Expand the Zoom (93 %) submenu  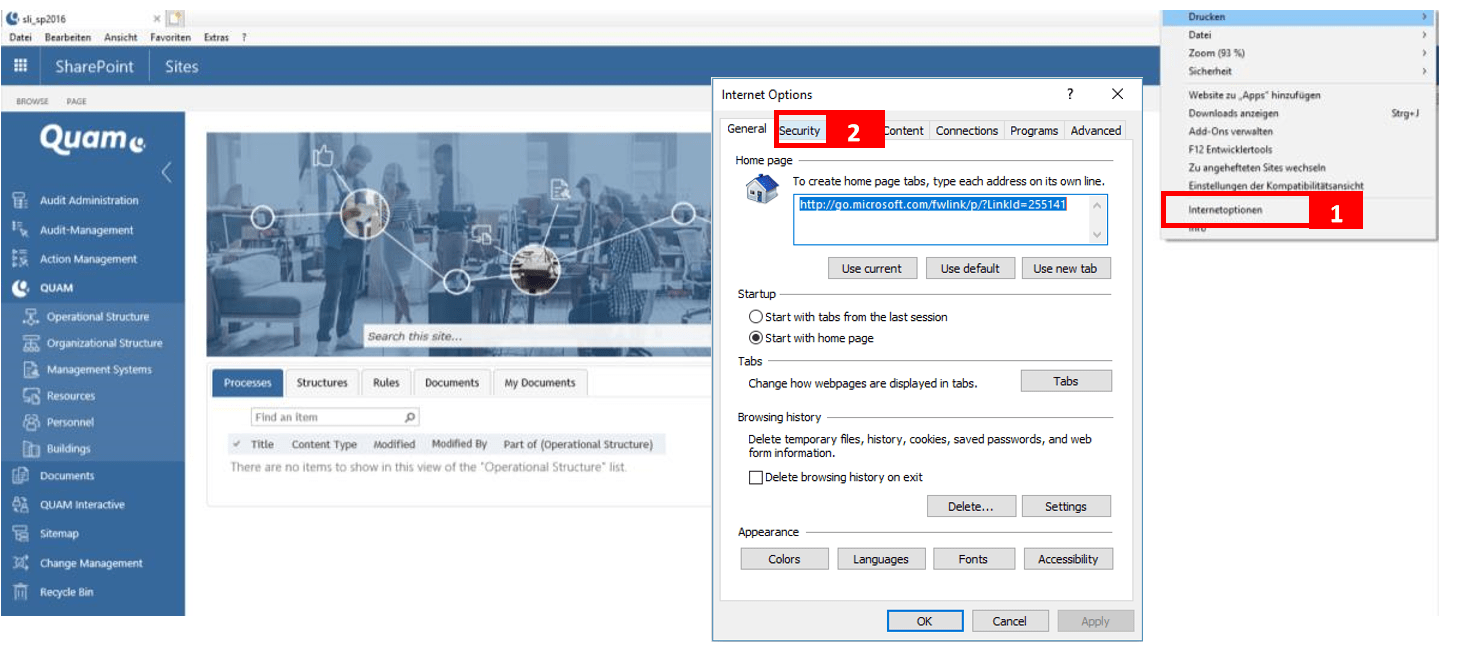point(1295,52)
